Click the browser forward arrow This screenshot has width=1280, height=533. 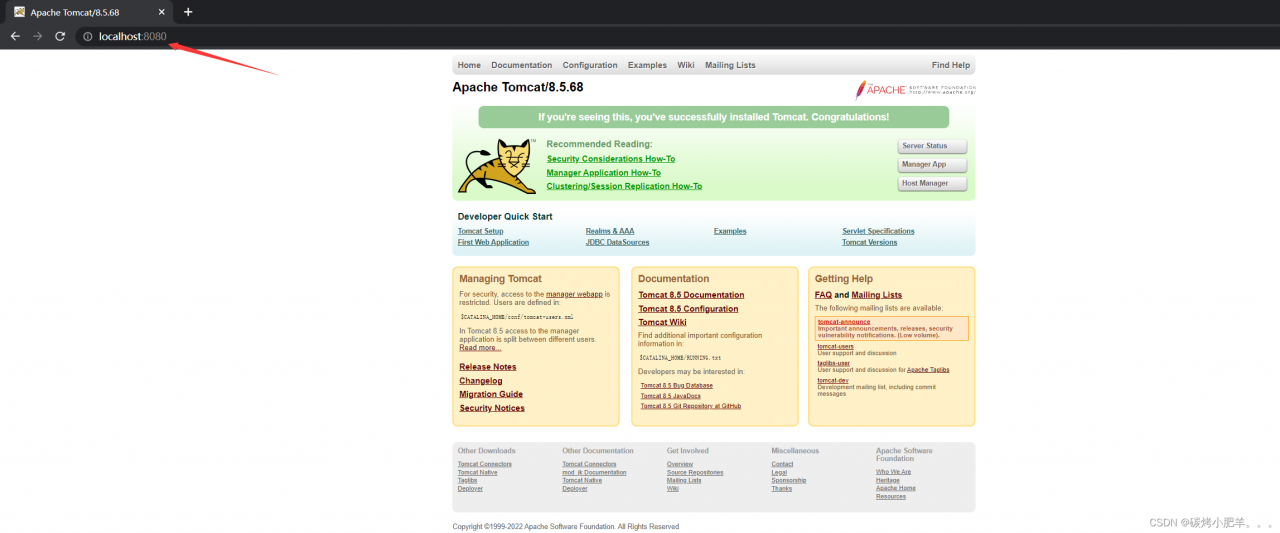point(38,36)
